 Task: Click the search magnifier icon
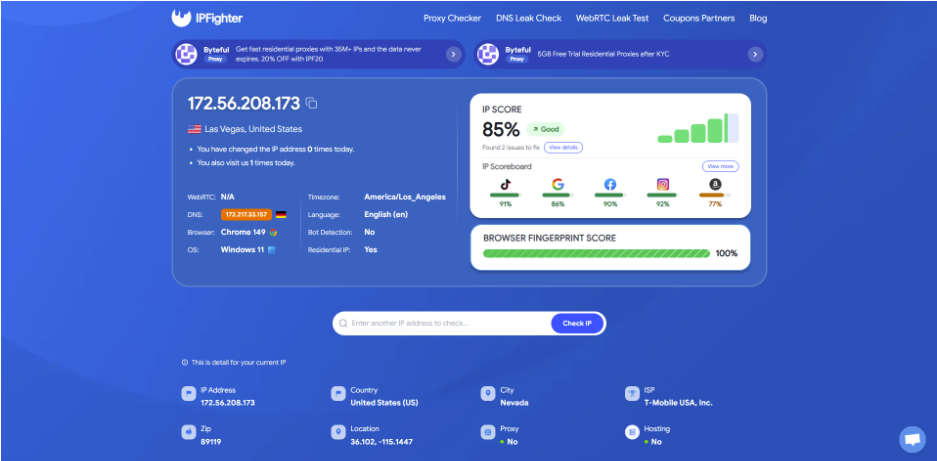343,323
